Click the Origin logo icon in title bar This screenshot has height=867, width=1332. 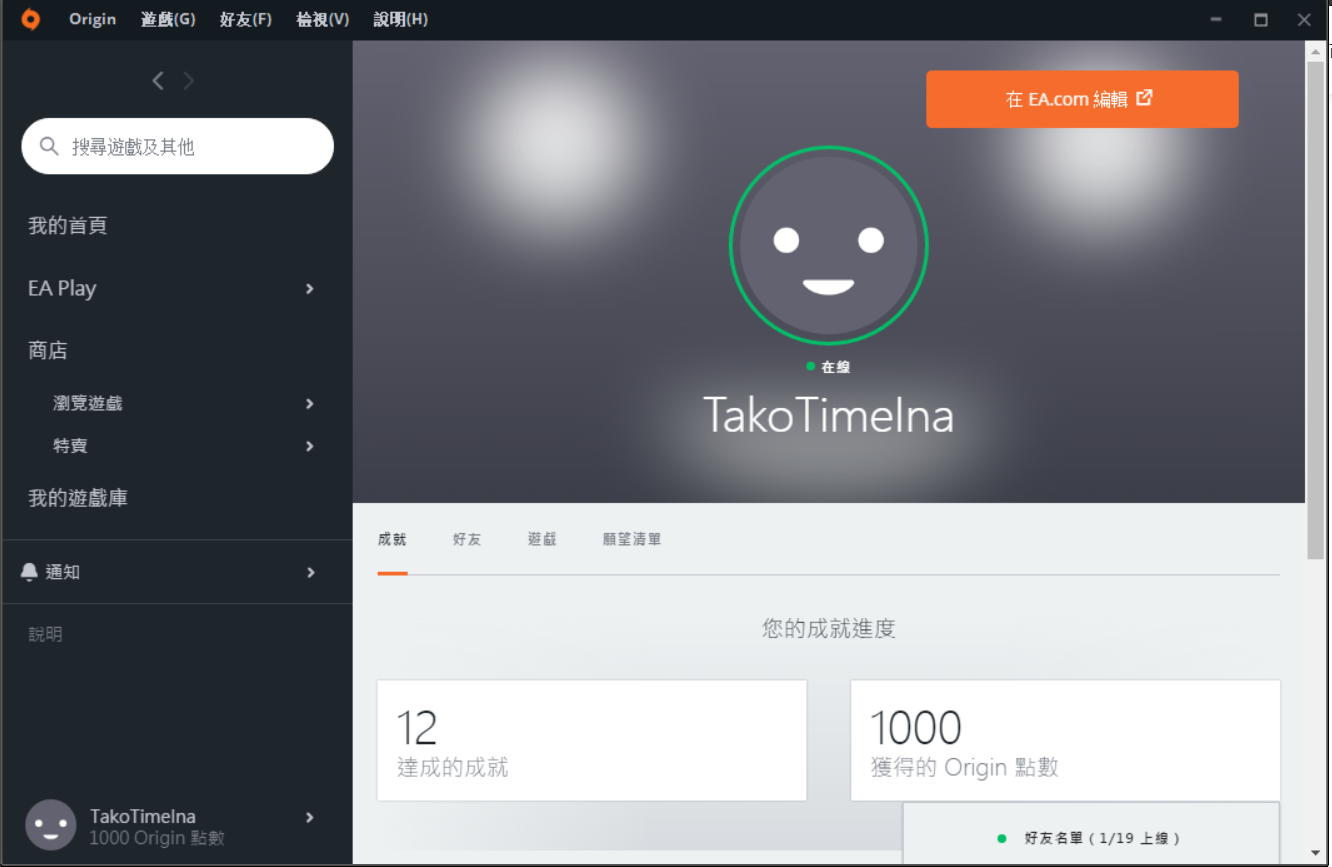point(31,20)
